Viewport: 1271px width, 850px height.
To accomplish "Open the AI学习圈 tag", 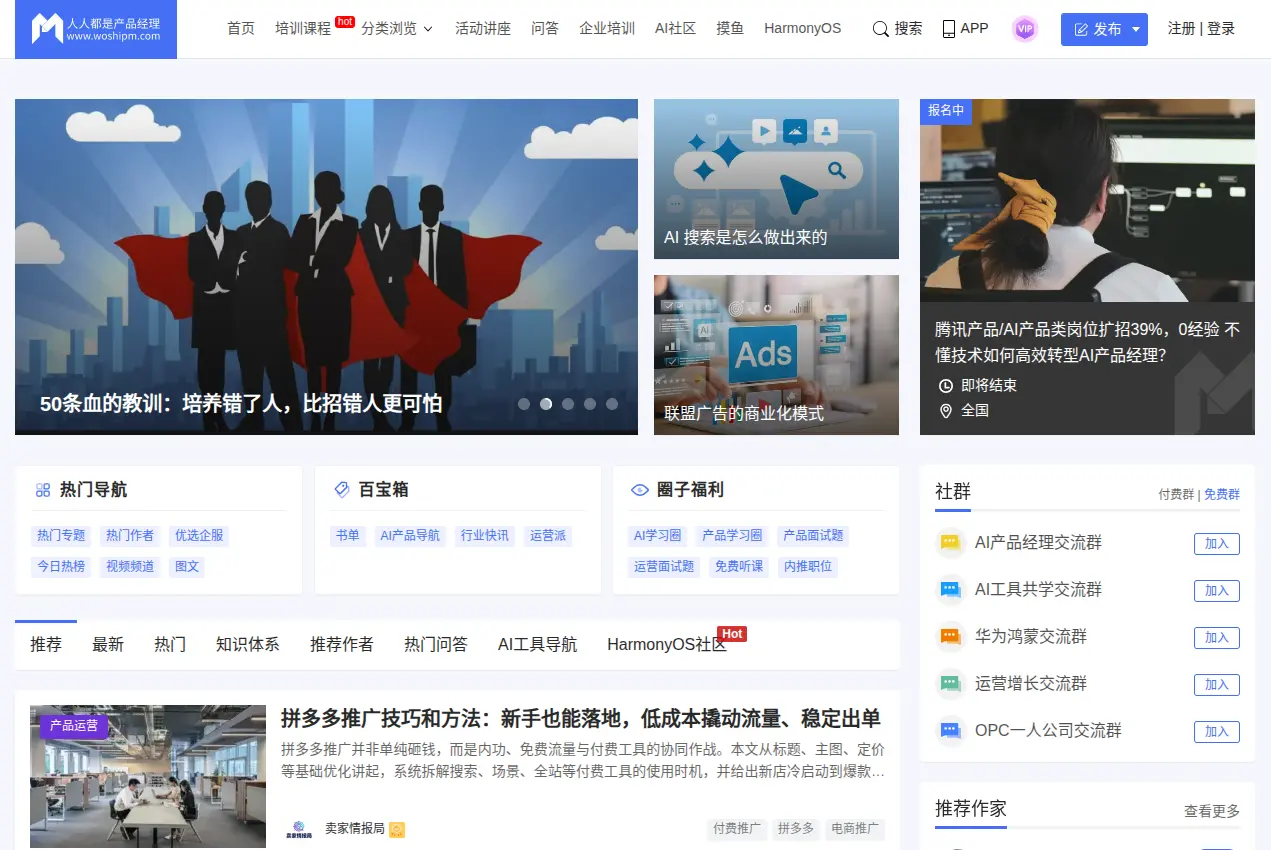I will pos(657,535).
